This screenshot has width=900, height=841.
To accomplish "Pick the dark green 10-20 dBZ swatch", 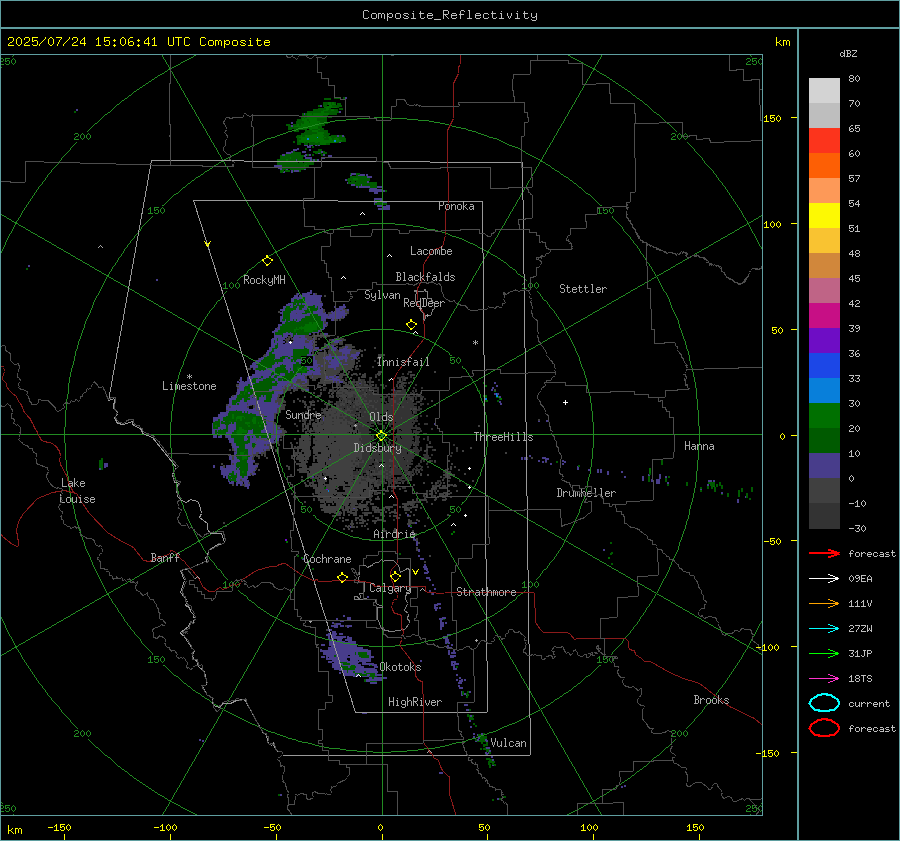I will (824, 441).
